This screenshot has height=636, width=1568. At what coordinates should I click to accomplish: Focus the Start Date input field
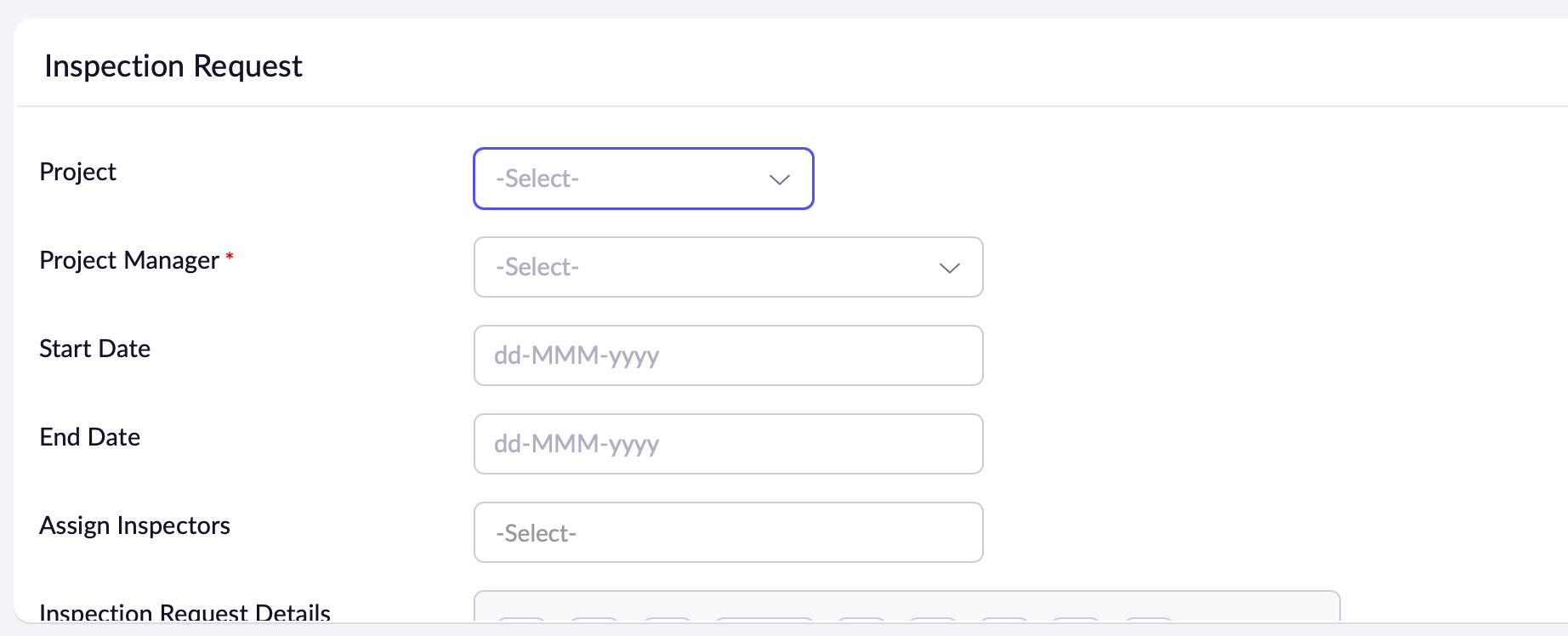tap(728, 355)
